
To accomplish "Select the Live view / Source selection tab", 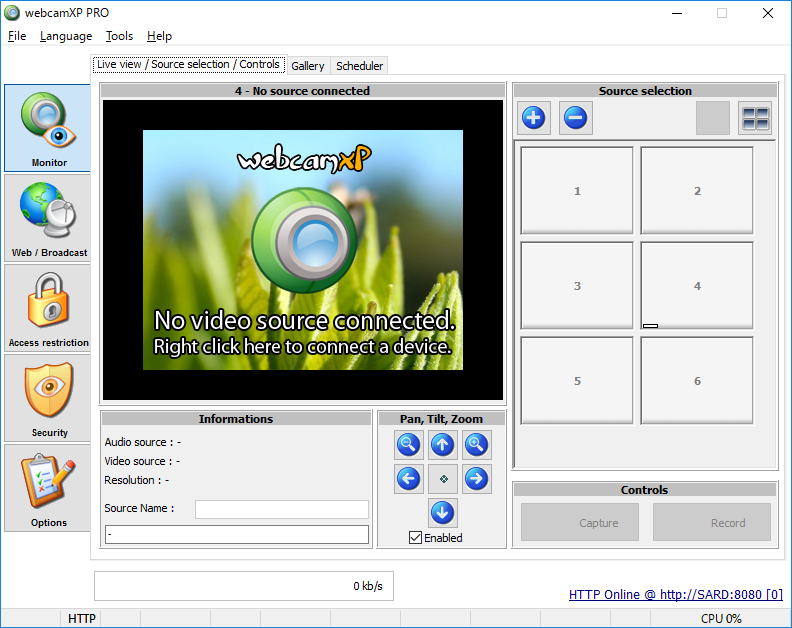I will coord(189,64).
